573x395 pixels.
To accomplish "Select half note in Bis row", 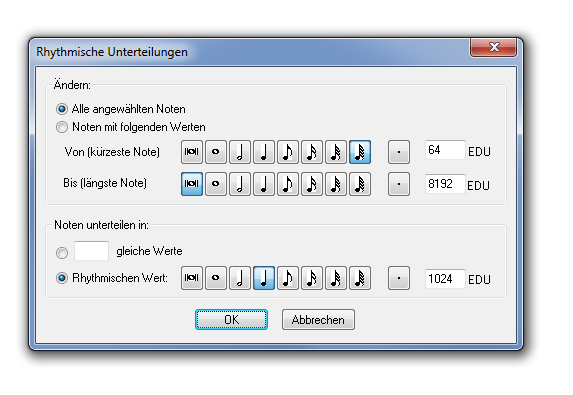I will pos(240,184).
